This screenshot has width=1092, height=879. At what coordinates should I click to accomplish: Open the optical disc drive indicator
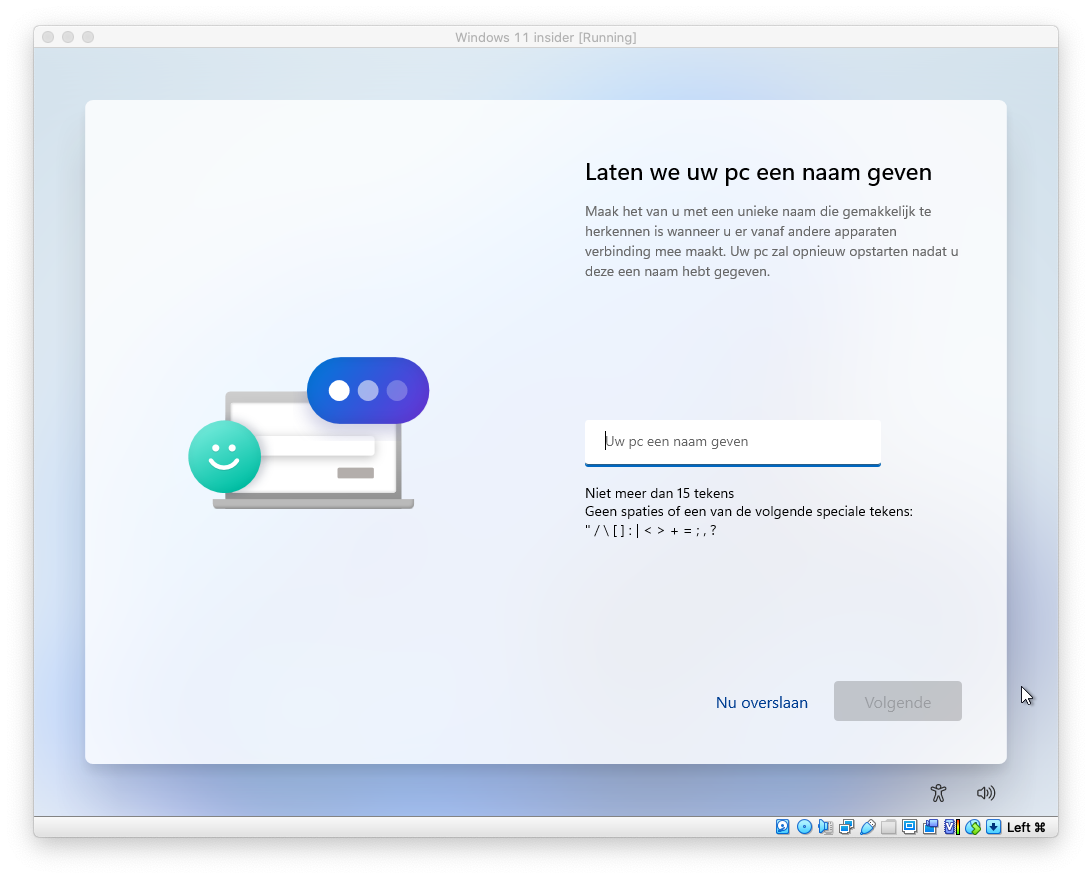804,827
